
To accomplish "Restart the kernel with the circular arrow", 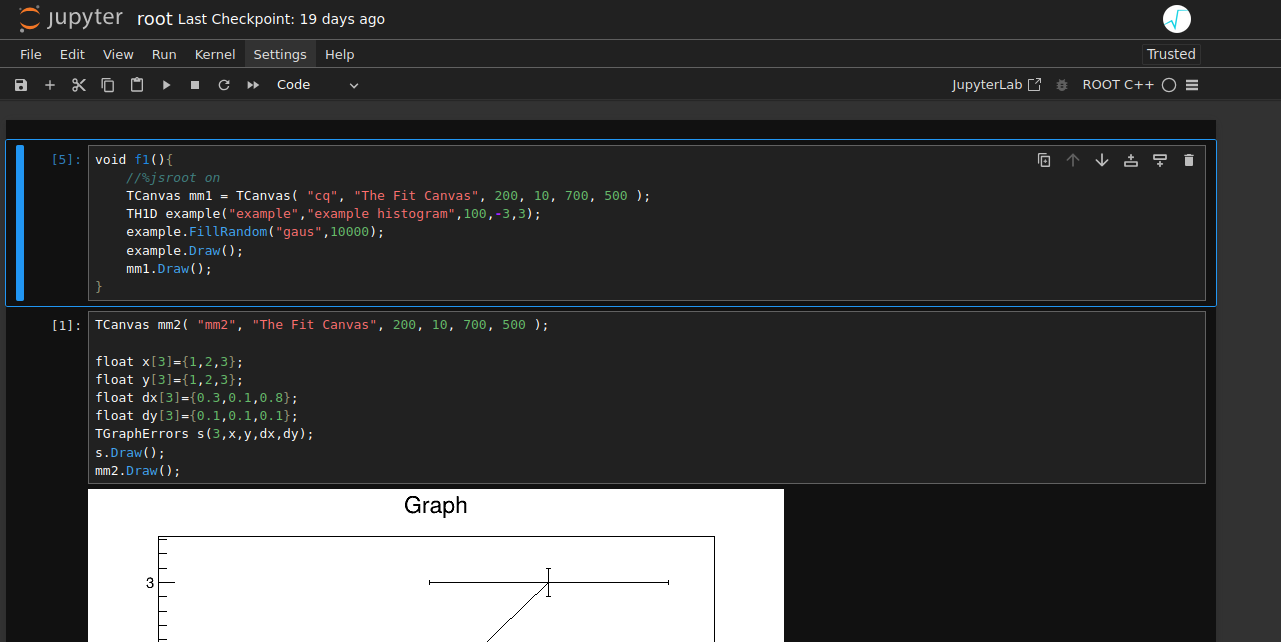I will click(x=224, y=85).
